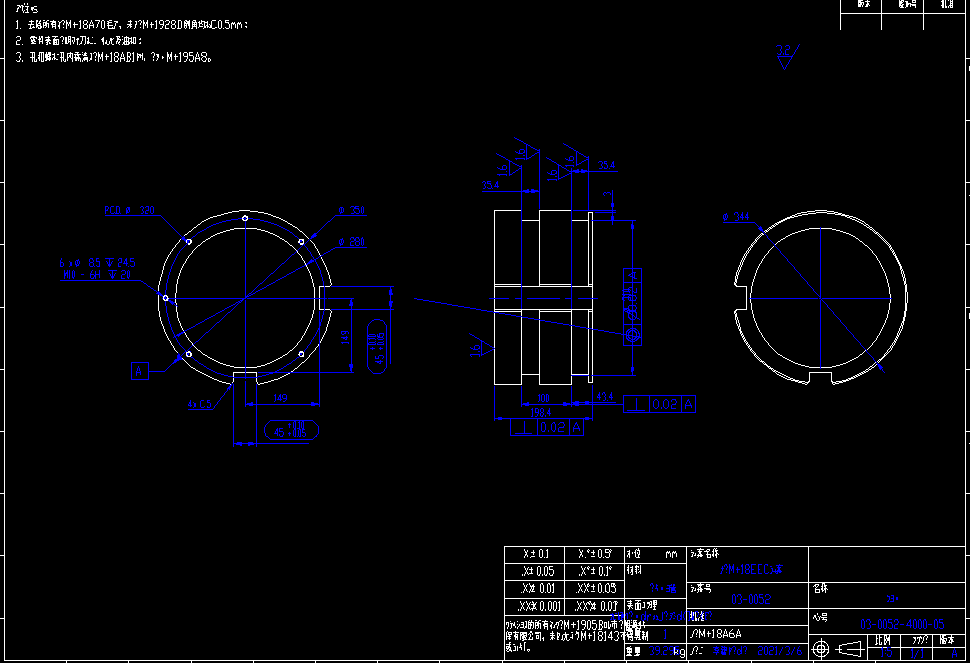Image resolution: width=970 pixels, height=663 pixels.
Task: Select the X± 0.1 tolerance cell
Action: tap(536, 554)
